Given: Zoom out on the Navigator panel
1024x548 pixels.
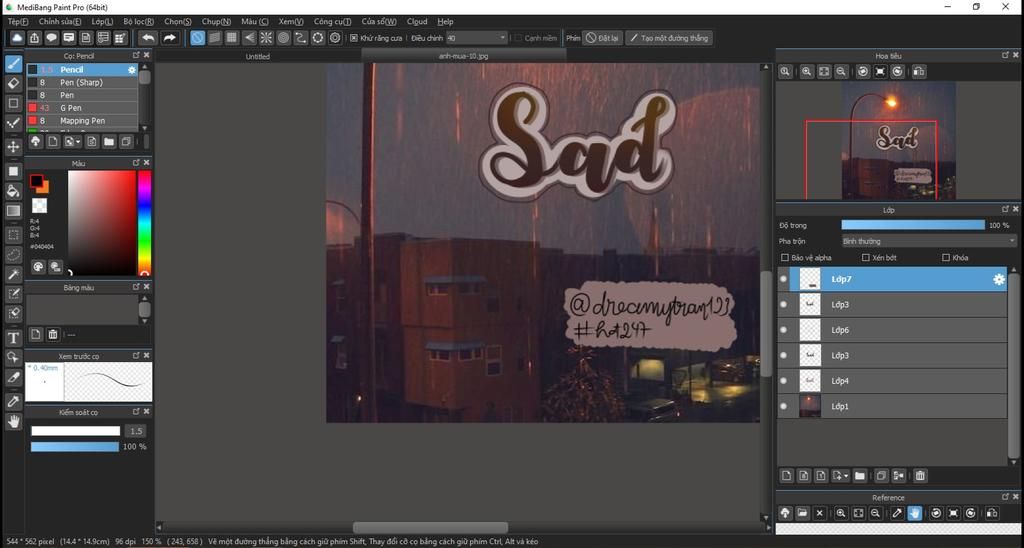Looking at the screenshot, I should click(x=841, y=72).
